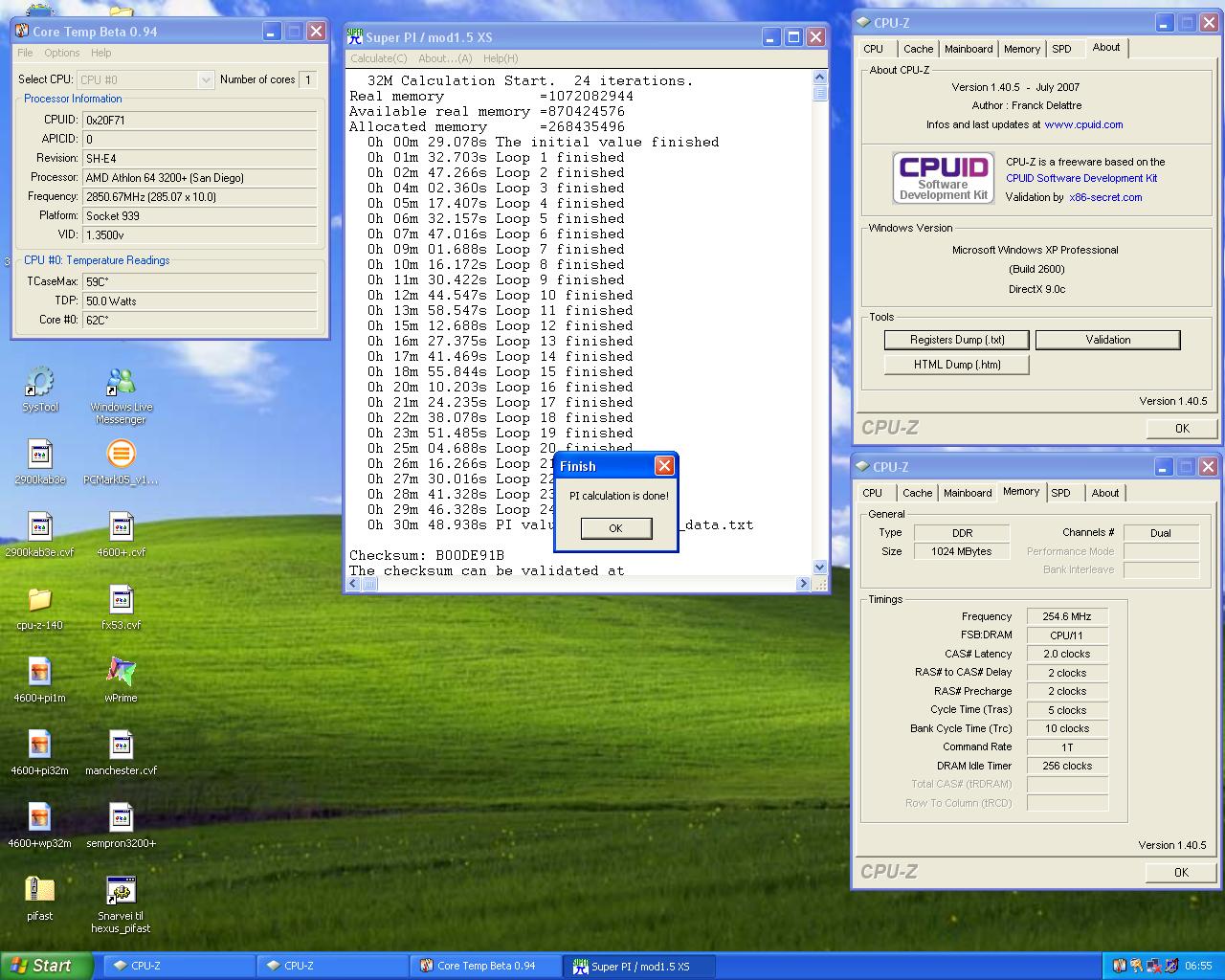Click the bottom CPU-Z window title icon

point(862,467)
